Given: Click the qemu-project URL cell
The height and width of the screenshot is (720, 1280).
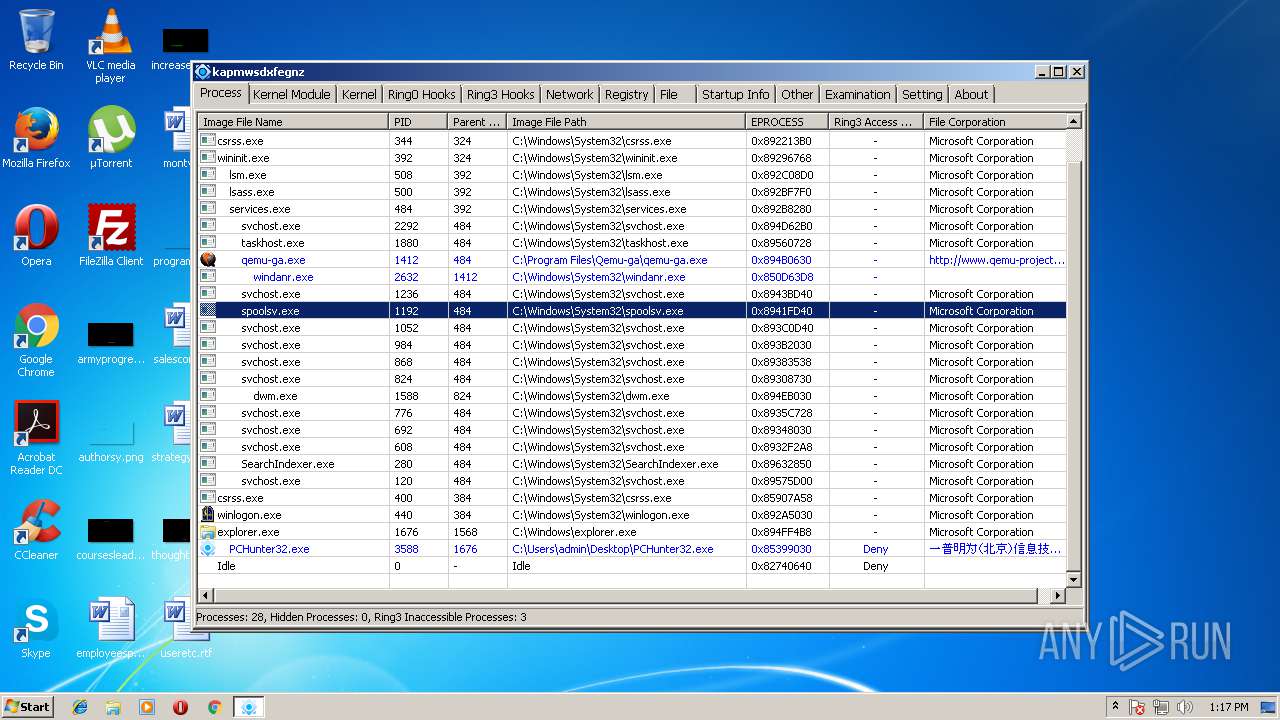Looking at the screenshot, I should point(996,260).
